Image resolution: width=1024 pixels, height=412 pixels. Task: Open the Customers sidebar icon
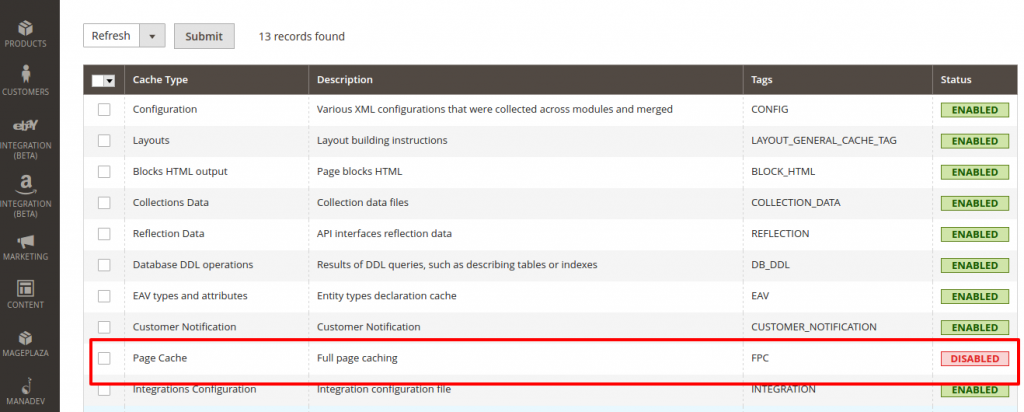pyautogui.click(x=25, y=78)
